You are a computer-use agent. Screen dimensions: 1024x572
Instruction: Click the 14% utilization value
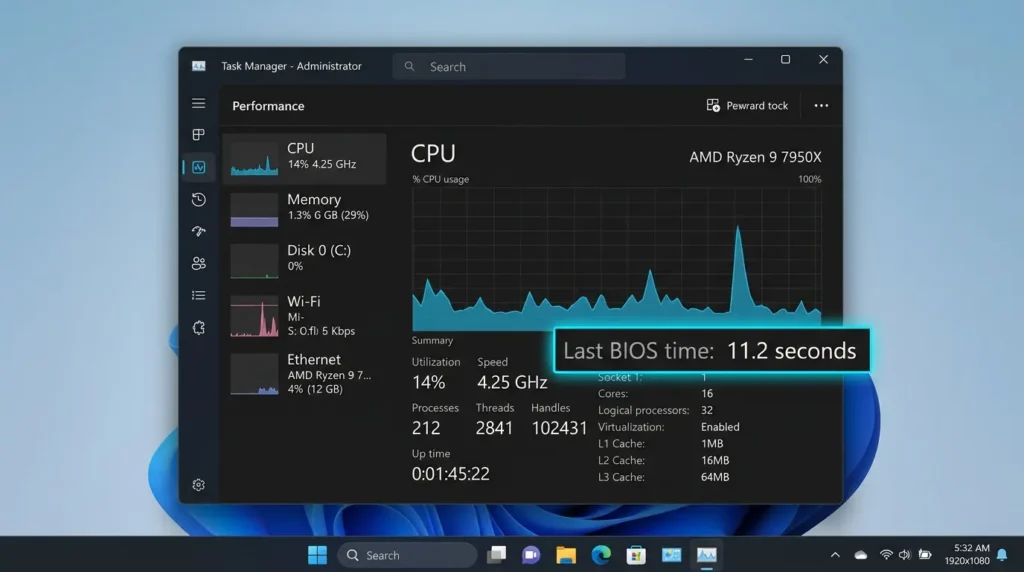(x=428, y=382)
